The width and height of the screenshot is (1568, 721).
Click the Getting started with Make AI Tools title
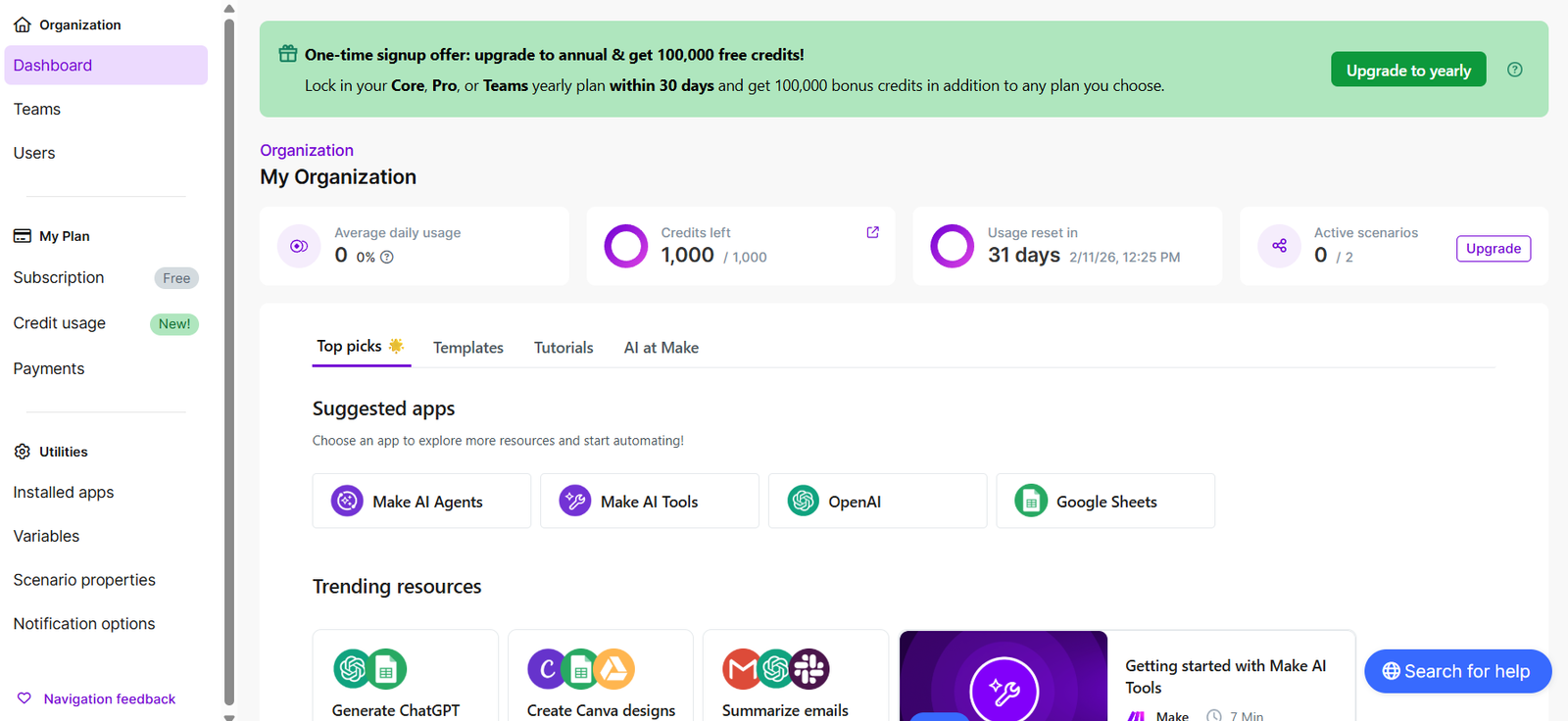click(1226, 677)
